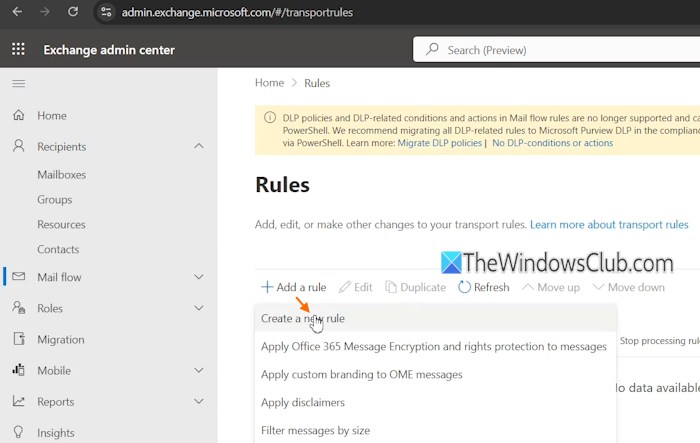Click the Add a rule button
This screenshot has height=443, width=700.
tap(294, 287)
